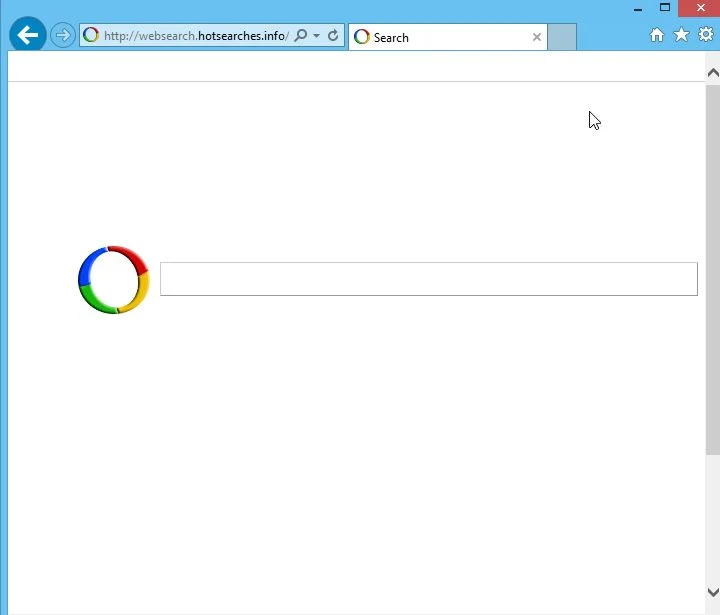This screenshot has height=615, width=720.
Task: Close the browser window
Action: pos(701,8)
